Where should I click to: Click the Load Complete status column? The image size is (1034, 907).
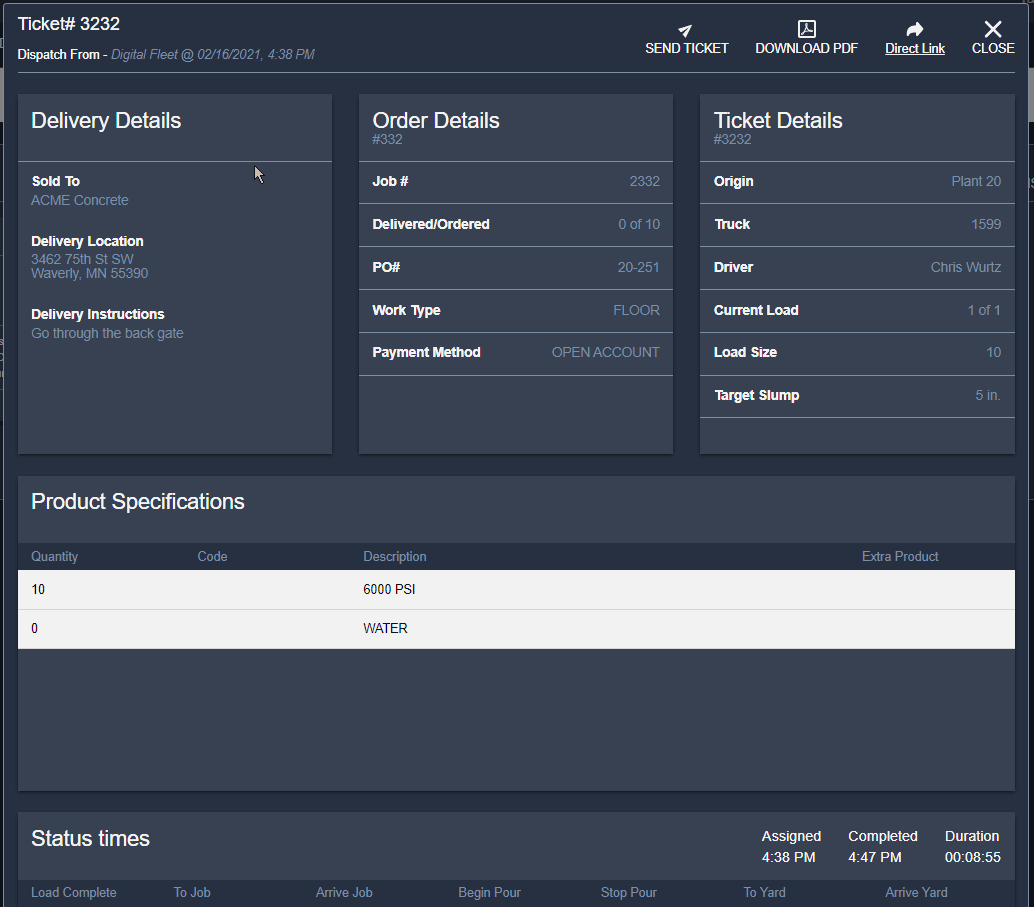[x=73, y=893]
